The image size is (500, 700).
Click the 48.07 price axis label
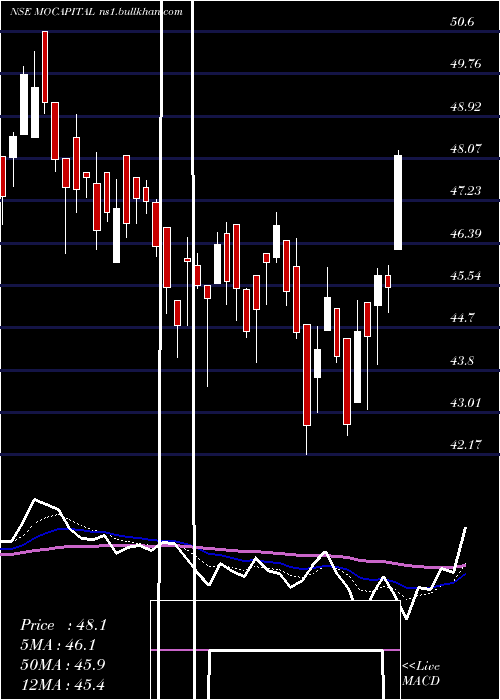[x=466, y=149]
